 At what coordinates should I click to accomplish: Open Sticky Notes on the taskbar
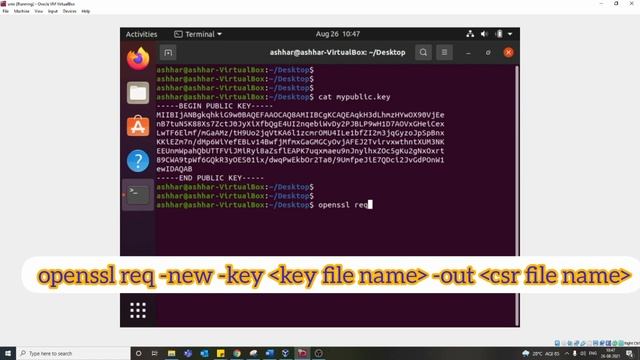click(220, 353)
